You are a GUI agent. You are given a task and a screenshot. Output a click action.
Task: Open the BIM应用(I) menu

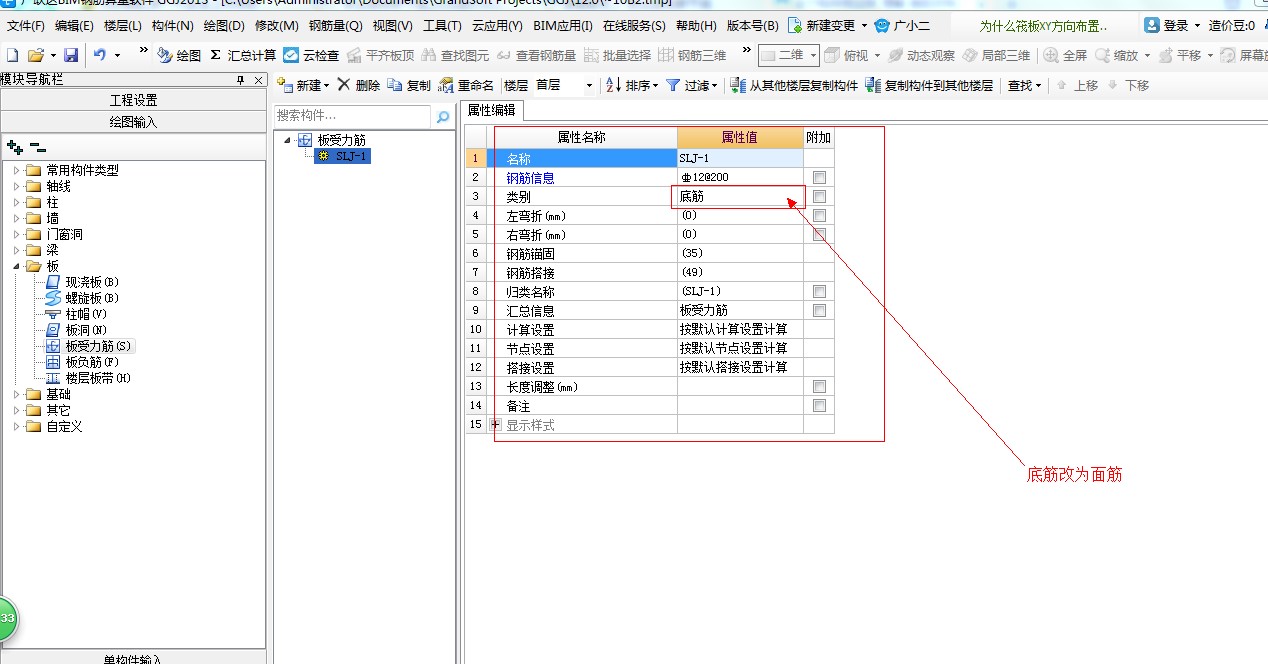click(561, 25)
